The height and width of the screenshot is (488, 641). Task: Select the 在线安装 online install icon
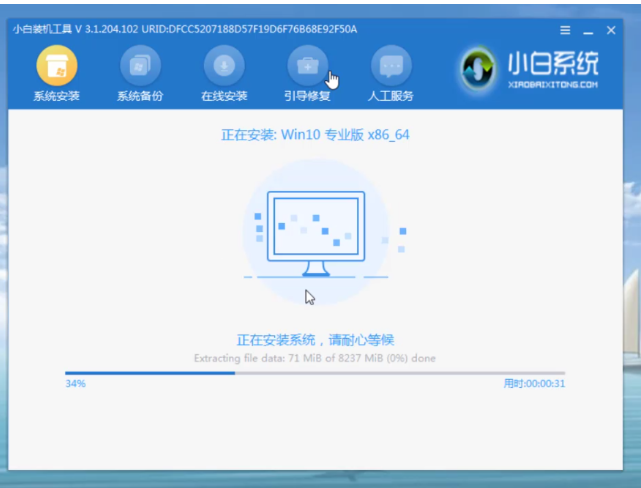(x=224, y=66)
